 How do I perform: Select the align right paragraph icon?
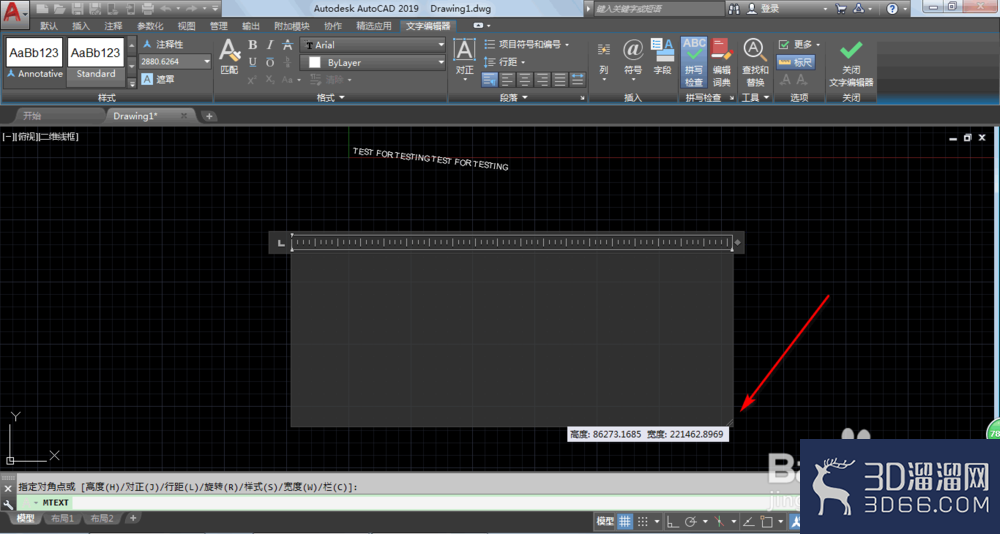click(542, 80)
